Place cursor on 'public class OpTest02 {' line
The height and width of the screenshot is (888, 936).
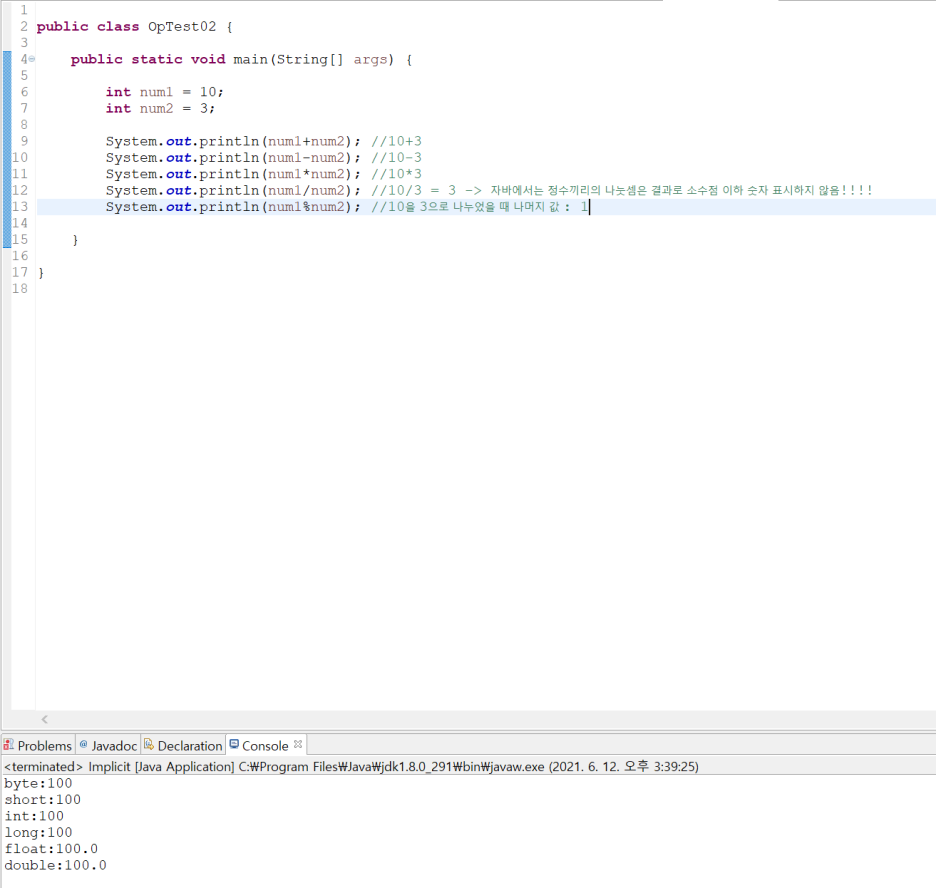pos(135,27)
